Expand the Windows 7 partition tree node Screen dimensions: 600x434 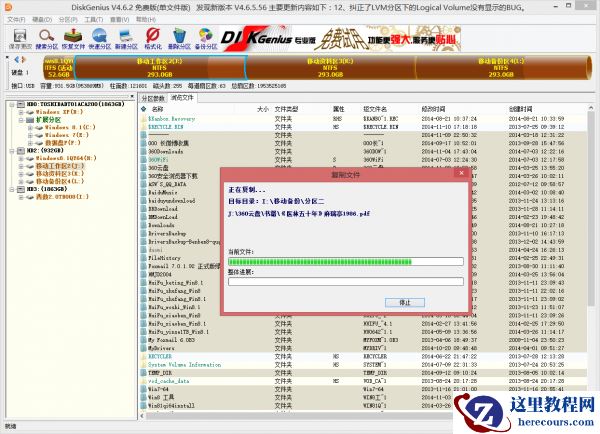30,135
